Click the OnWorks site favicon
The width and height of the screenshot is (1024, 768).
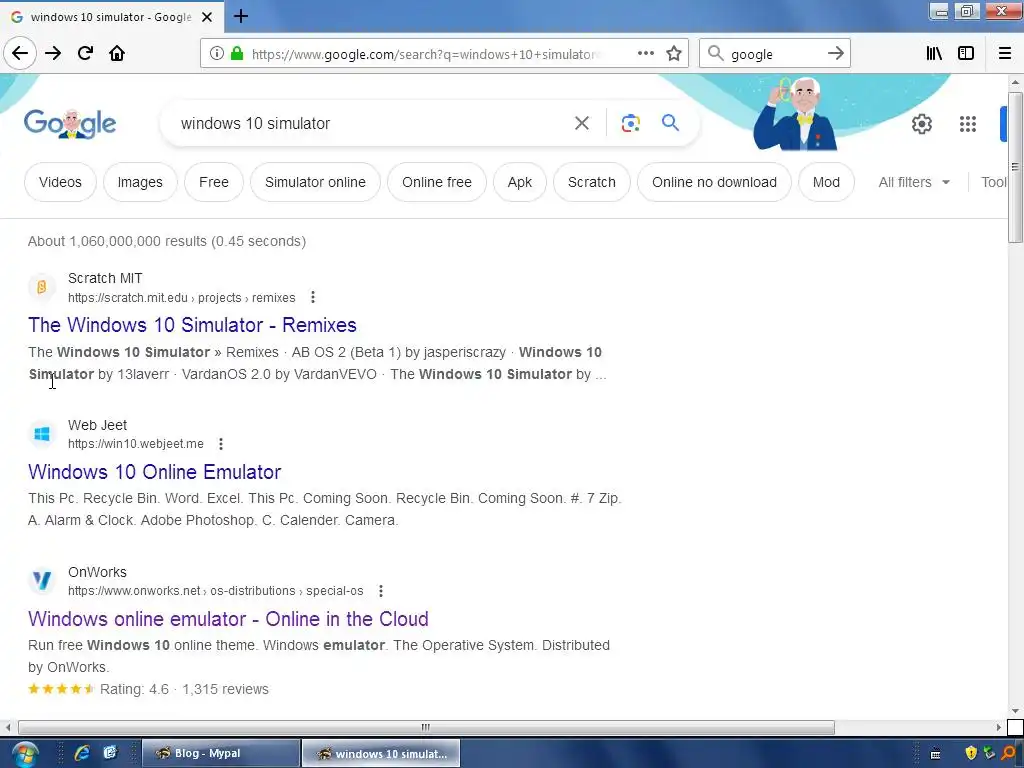[42, 581]
